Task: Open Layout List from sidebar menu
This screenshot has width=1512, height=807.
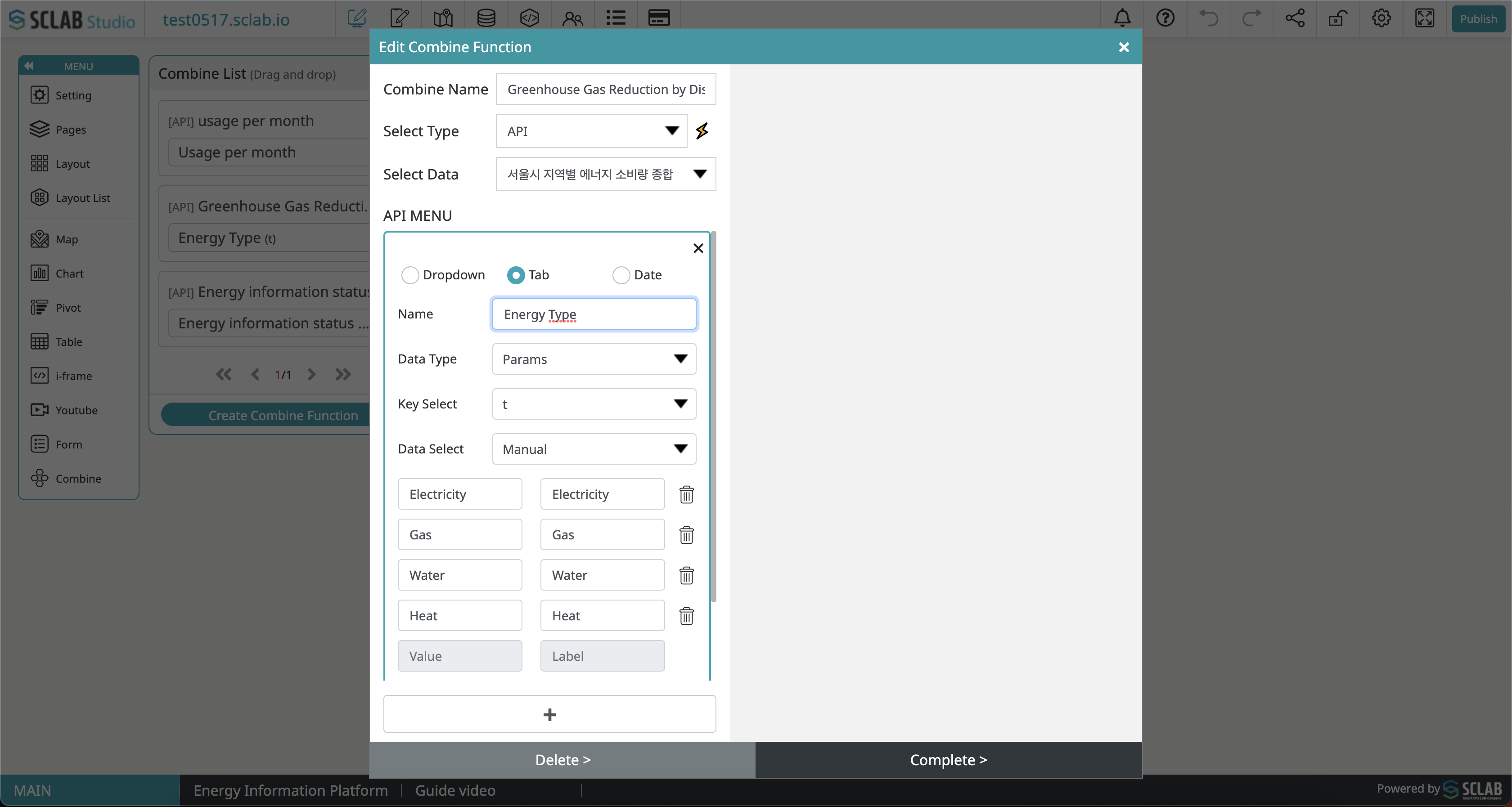Action: (83, 198)
